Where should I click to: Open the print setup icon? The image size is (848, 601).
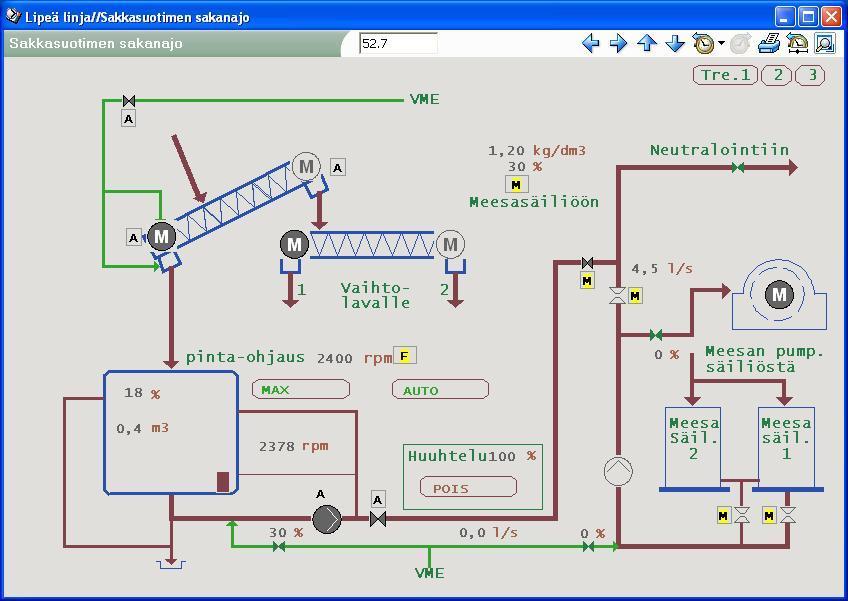pyautogui.click(x=797, y=43)
